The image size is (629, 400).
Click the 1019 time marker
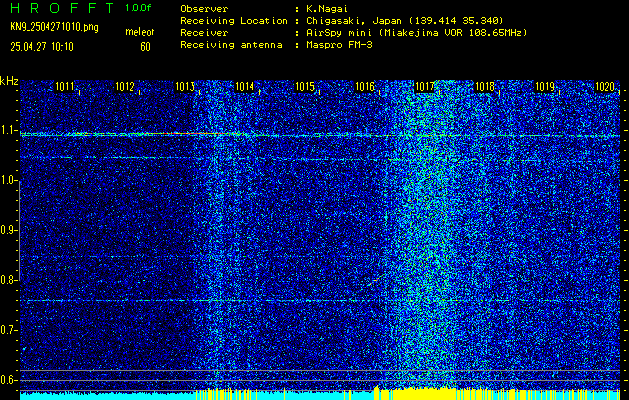(x=545, y=87)
